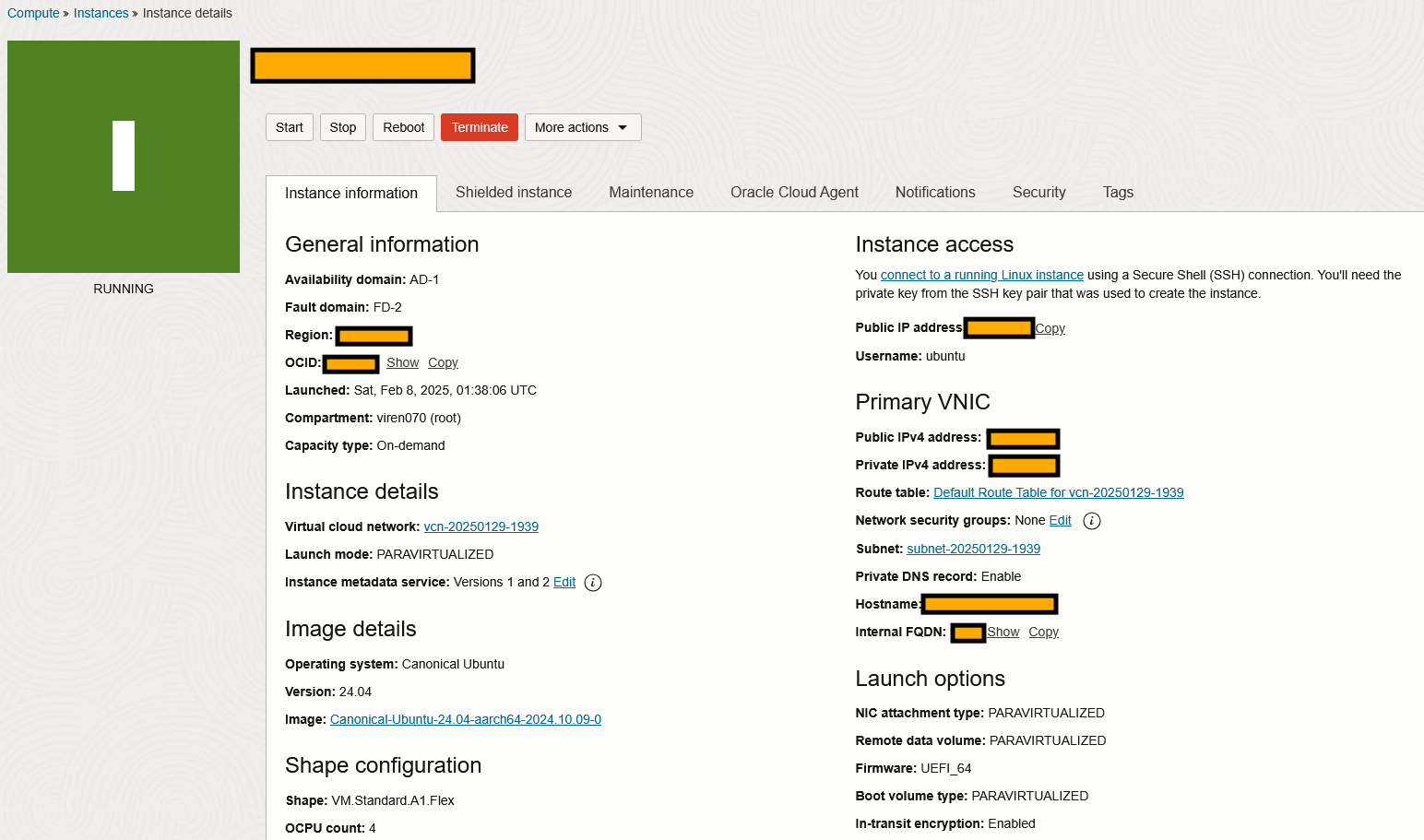Open Canonical-Ubuntu-24.04-aarch64 image link
This screenshot has width=1424, height=840.
point(466,719)
